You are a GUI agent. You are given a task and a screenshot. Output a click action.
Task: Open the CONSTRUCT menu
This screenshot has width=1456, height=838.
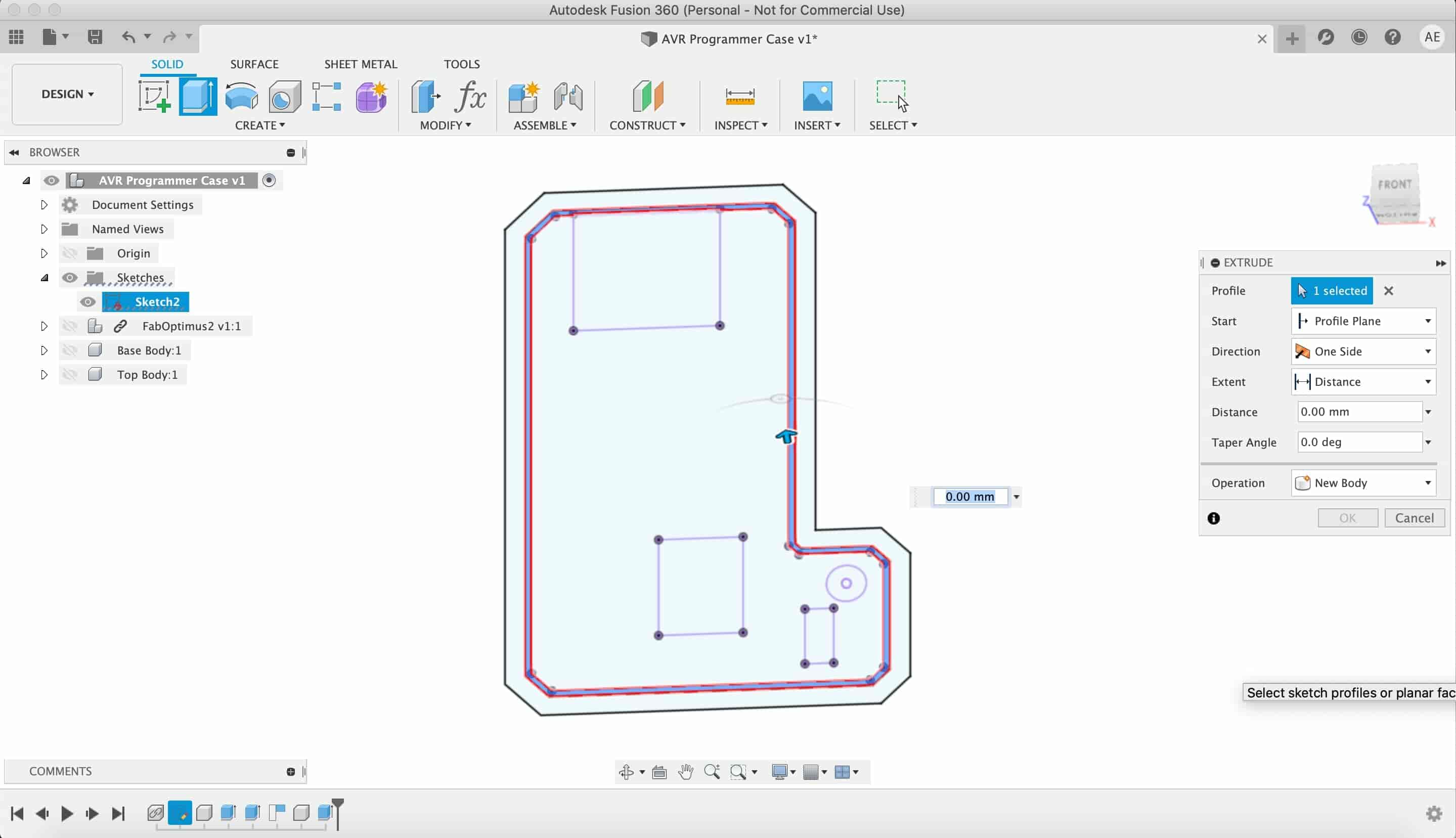647,125
